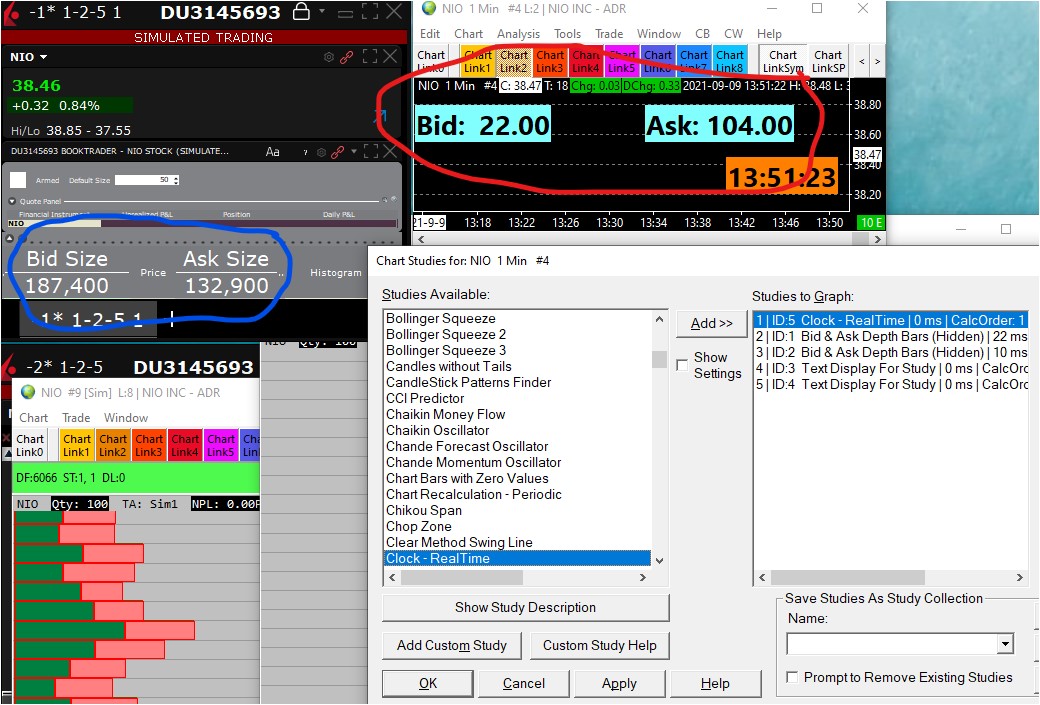Collapse the Quote Panel section
Screen dimensions: 1040x705
pyautogui.click(x=12, y=201)
